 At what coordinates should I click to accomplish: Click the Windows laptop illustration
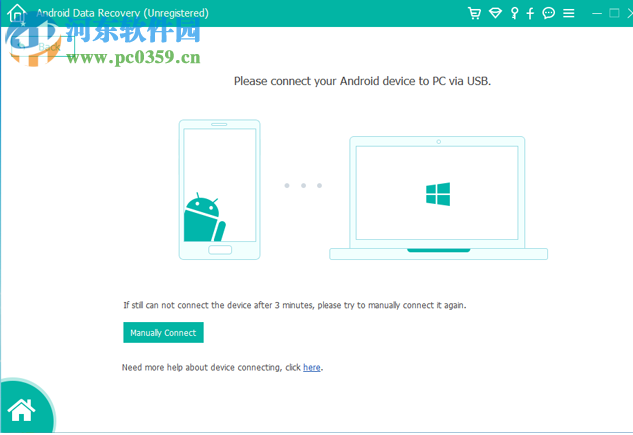(x=438, y=198)
